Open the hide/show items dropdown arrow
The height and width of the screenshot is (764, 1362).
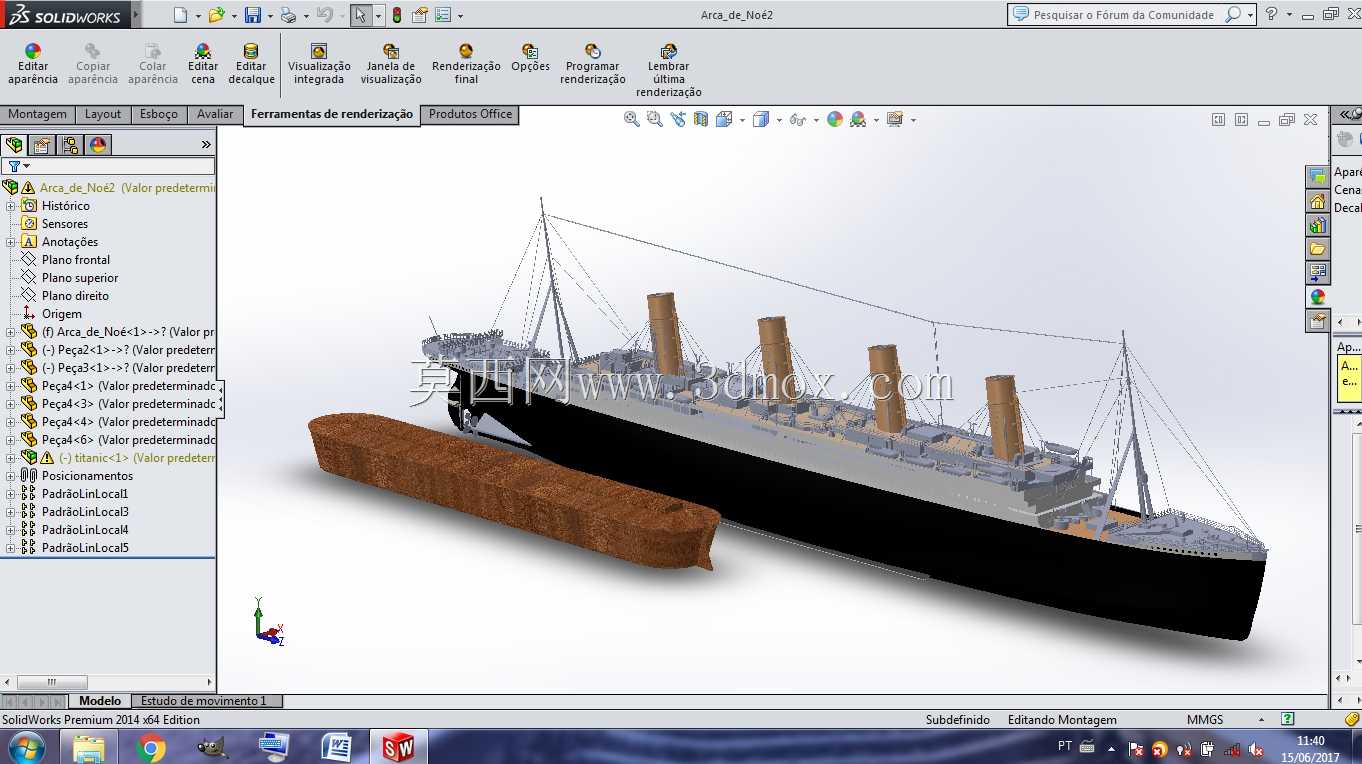point(816,120)
